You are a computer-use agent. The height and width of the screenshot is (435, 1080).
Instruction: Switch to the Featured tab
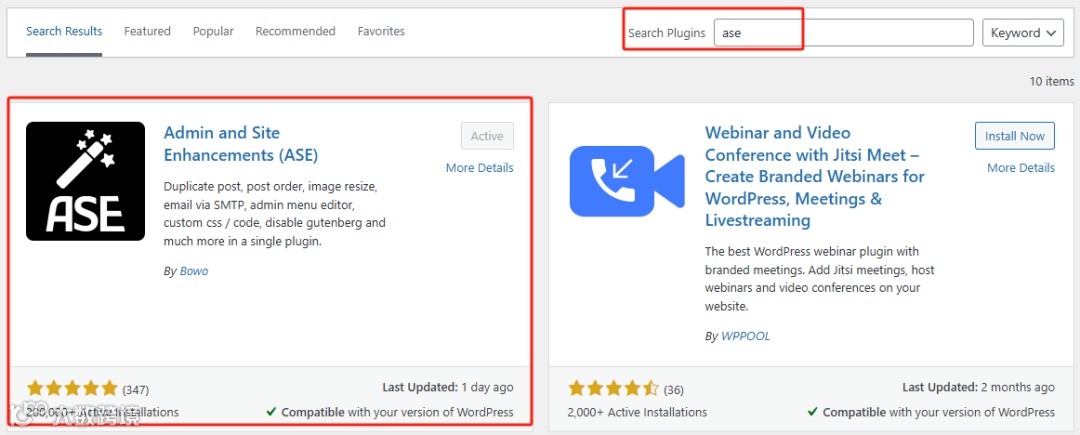tap(147, 32)
